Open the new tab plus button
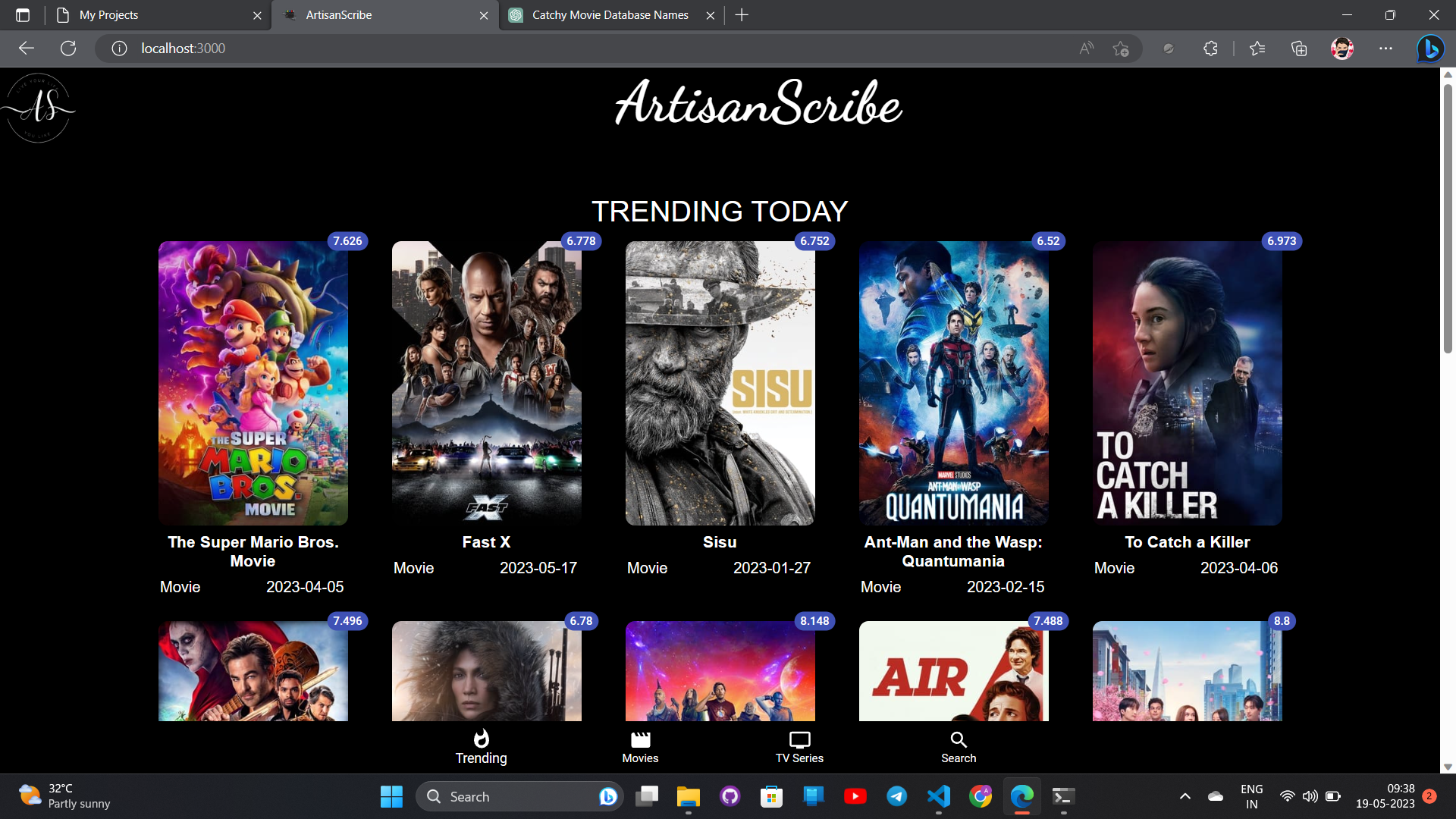 tap(742, 15)
